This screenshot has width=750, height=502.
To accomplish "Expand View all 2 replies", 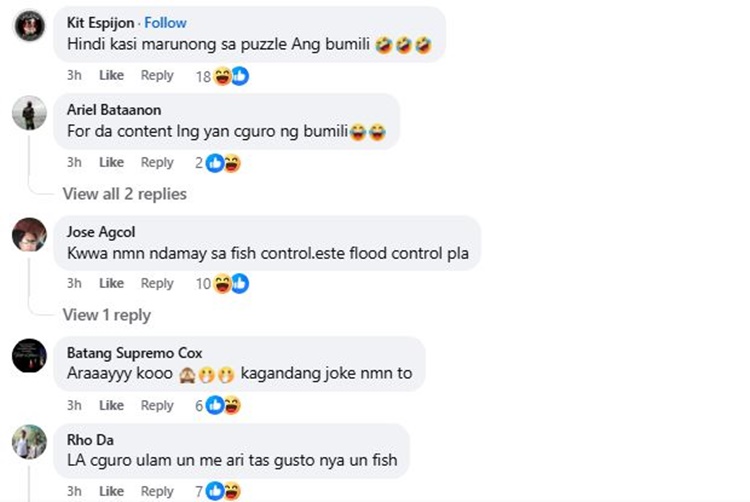I will point(124,193).
